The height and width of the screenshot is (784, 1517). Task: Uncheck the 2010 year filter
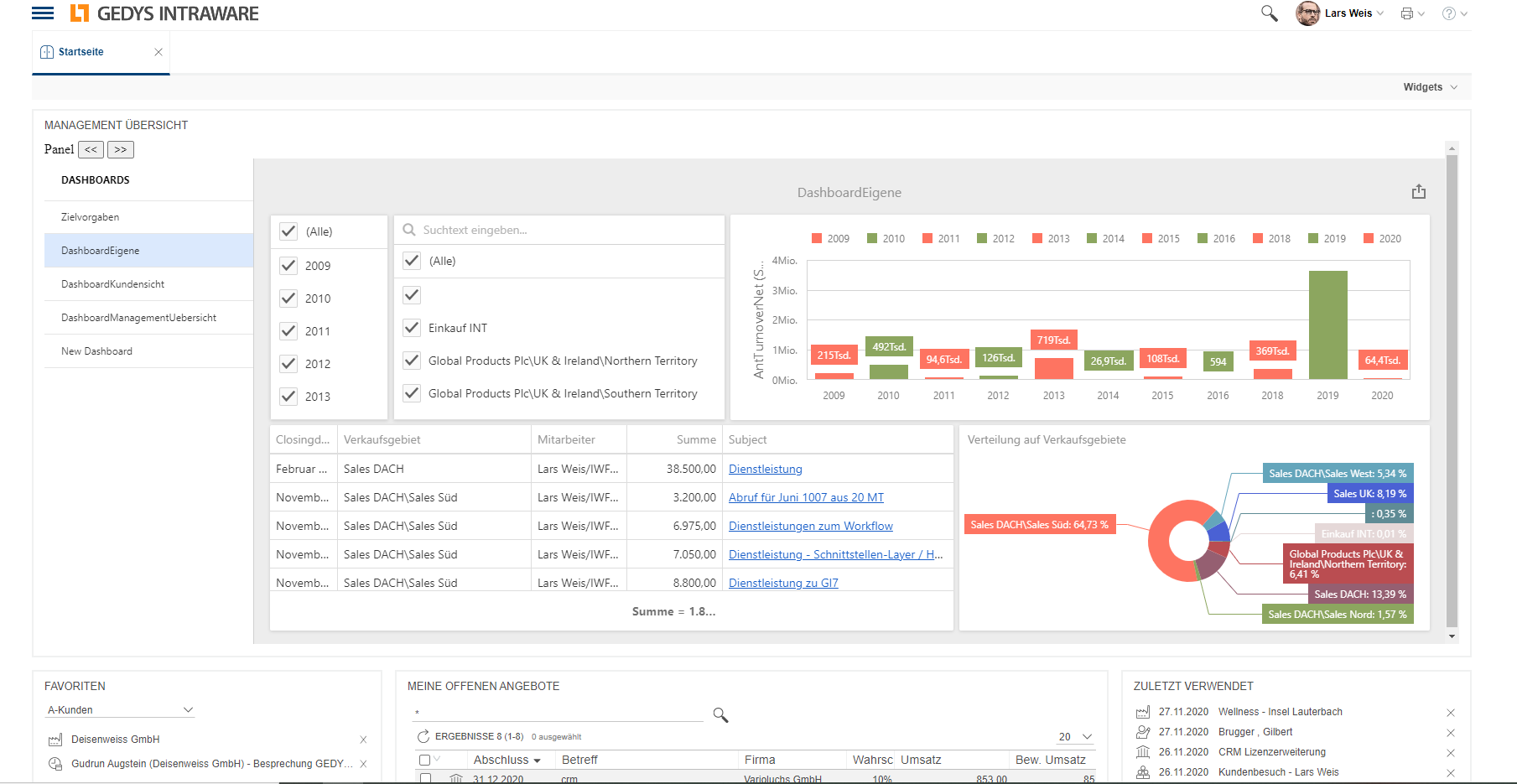point(288,299)
